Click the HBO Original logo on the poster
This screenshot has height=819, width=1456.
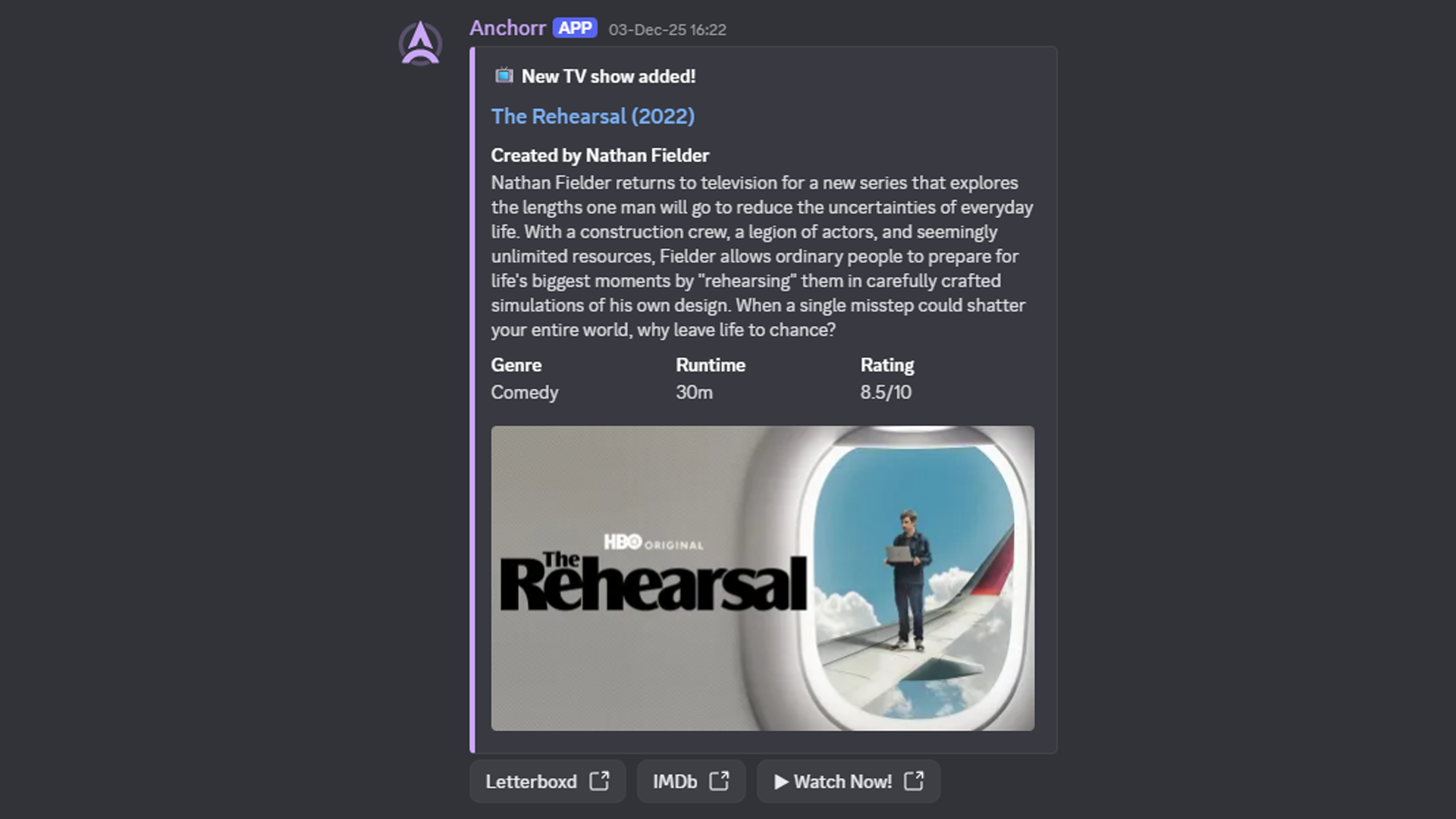coord(653,543)
